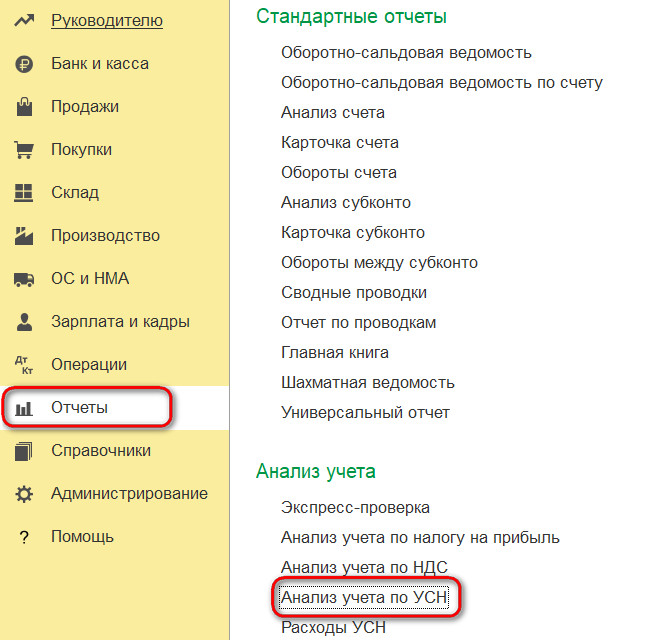Open the Обороты счета report
This screenshot has height=640, width=649.
[x=339, y=173]
